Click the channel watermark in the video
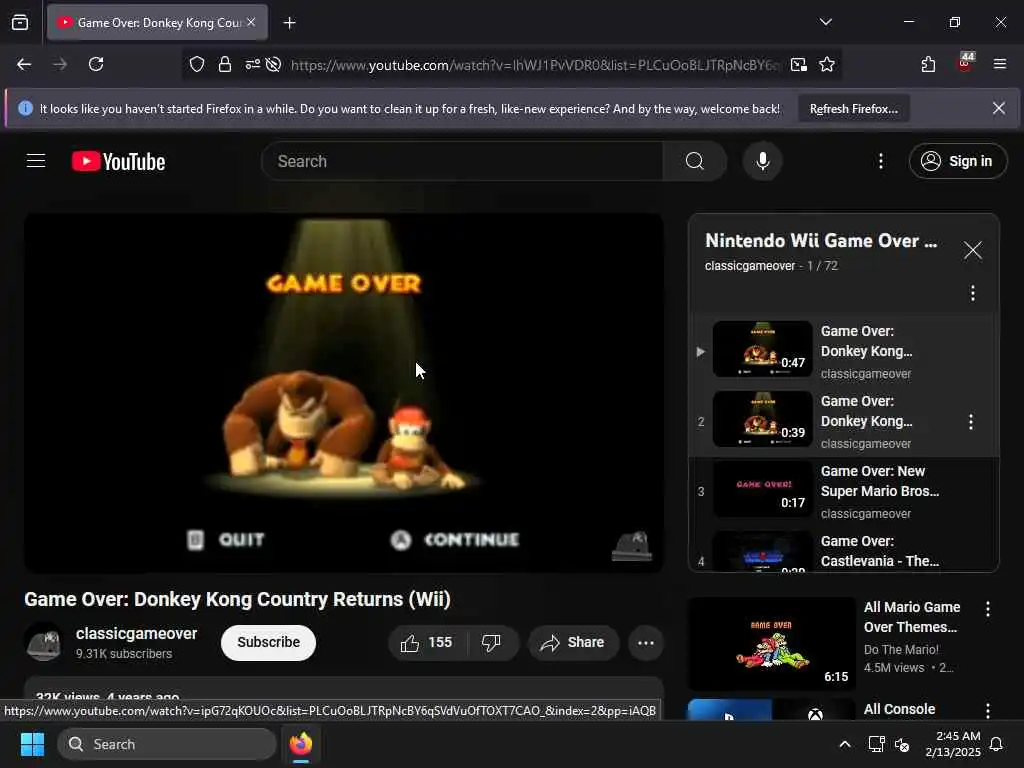This screenshot has width=1024, height=768. pyautogui.click(x=632, y=547)
